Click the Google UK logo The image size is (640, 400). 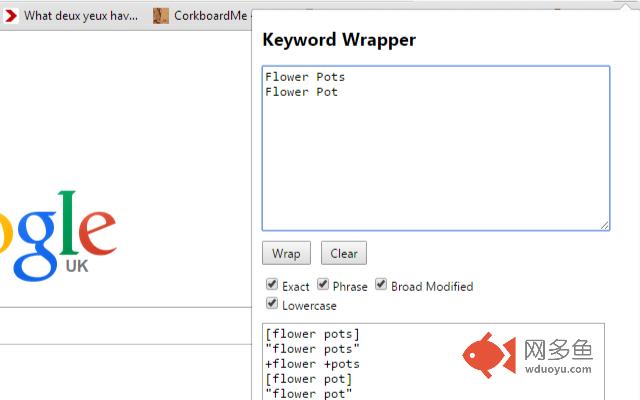point(58,236)
